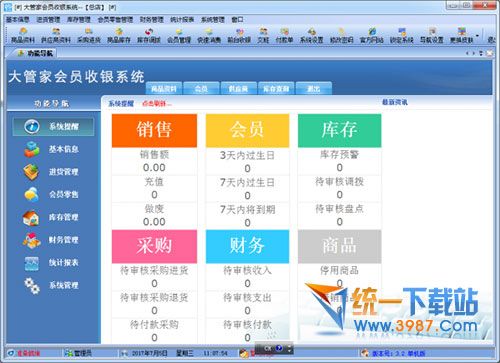Click the gray 商品 tile
500x363 pixels.
coord(339,246)
